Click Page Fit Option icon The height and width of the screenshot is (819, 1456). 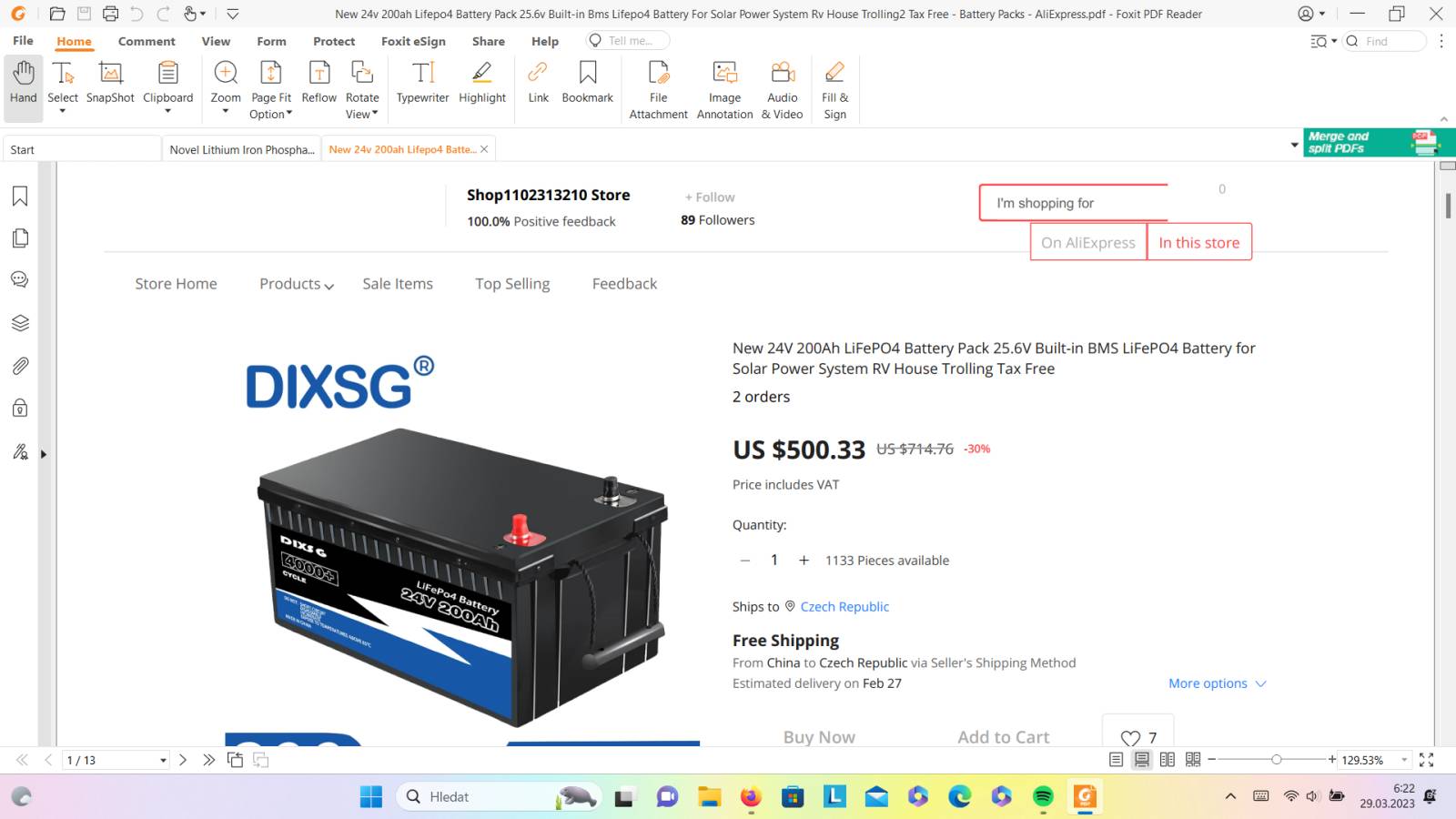tap(271, 73)
